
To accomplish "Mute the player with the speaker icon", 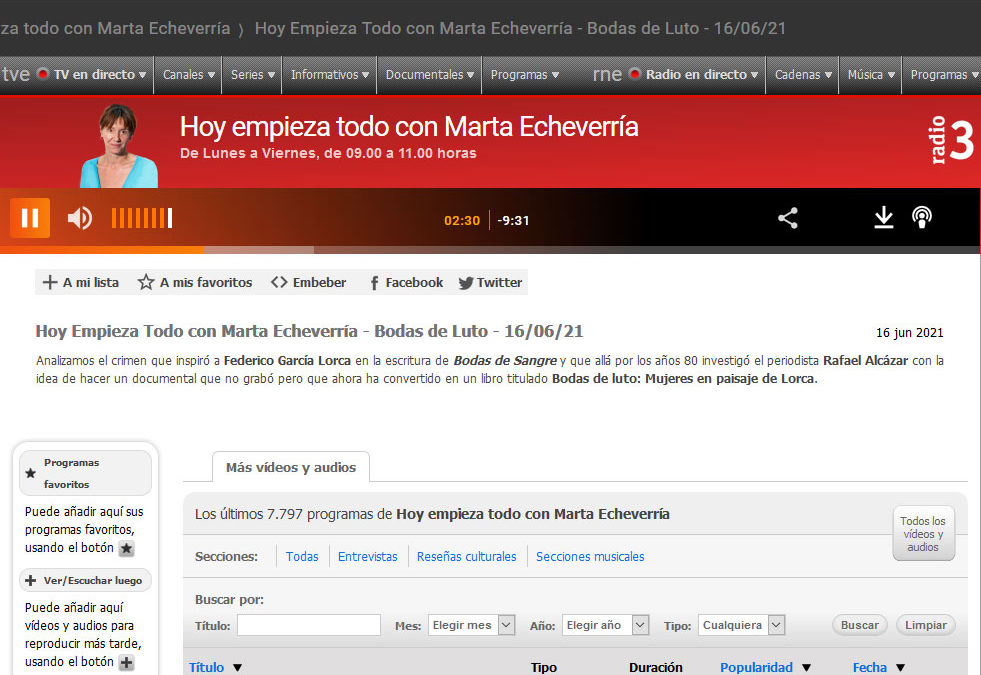I will [79, 218].
